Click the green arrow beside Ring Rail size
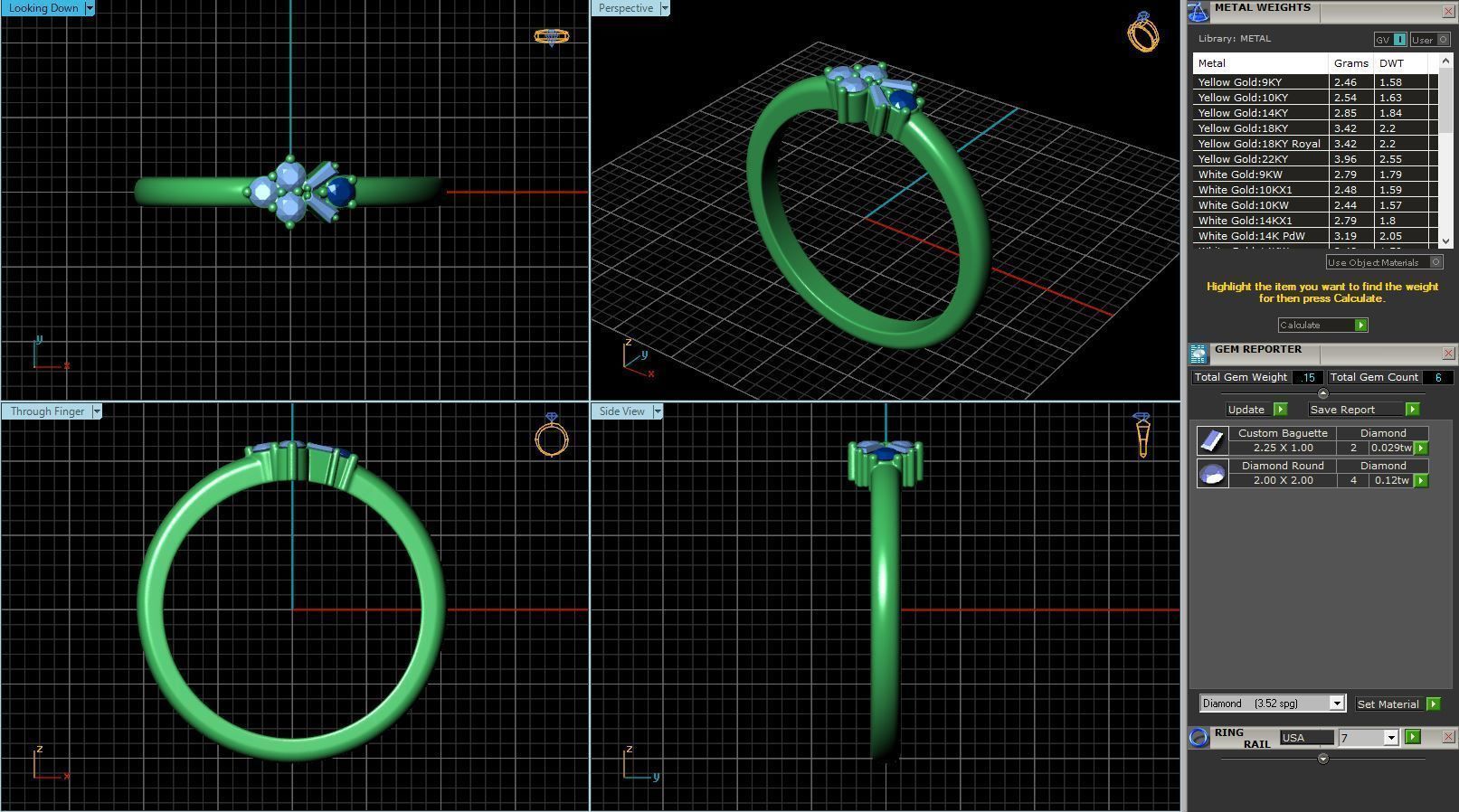The height and width of the screenshot is (812, 1459). tap(1413, 737)
